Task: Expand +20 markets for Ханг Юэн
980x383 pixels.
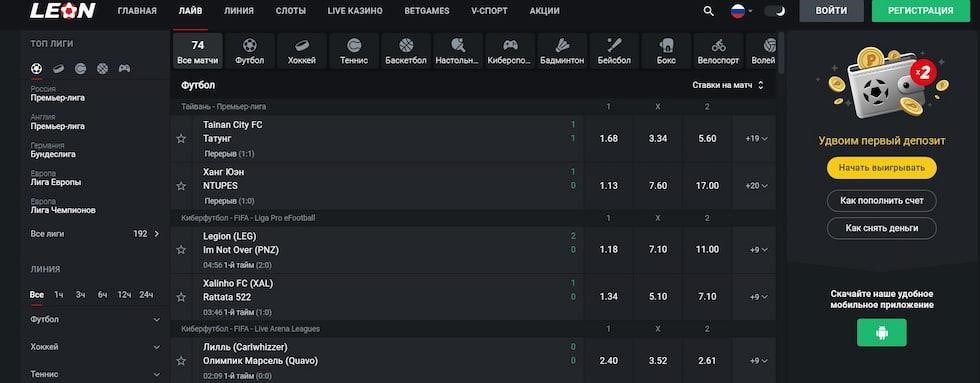Action: pos(756,186)
